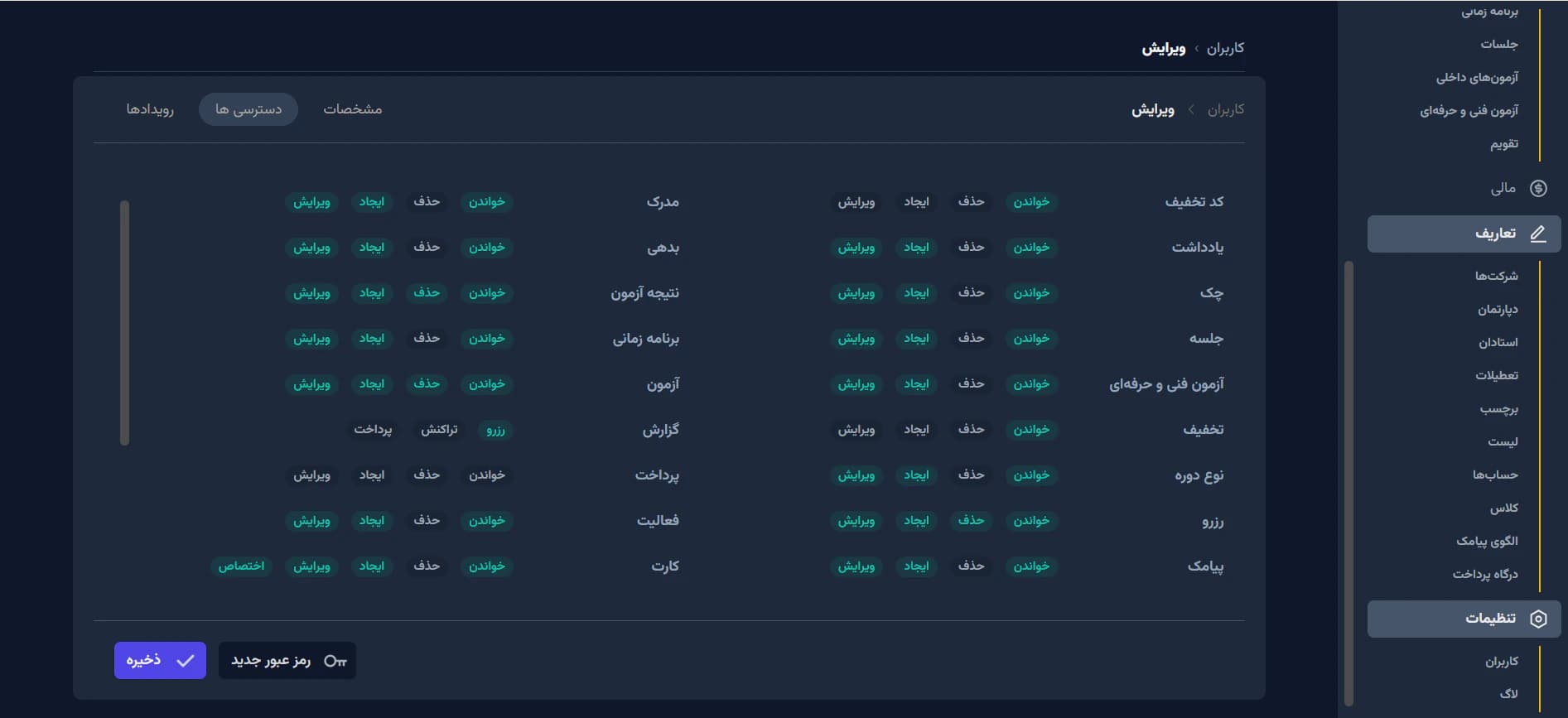Open کاربران under تنظیمات in sidebar

[x=1502, y=661]
